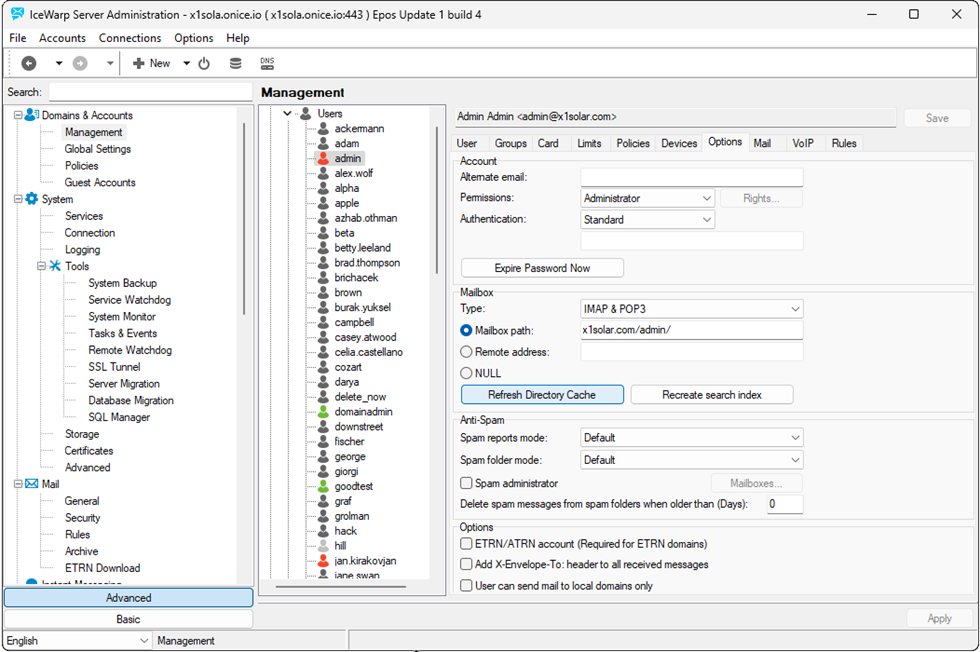Screen dimensions: 980x652
Task: Open the Permissions dropdown
Action: (x=648, y=198)
